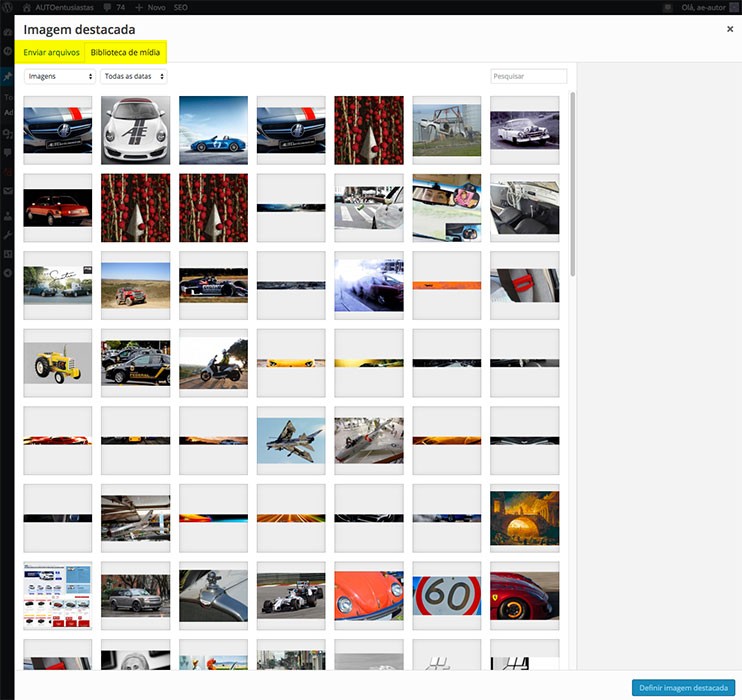Image resolution: width=742 pixels, height=700 pixels.
Task: Click the WordPress logo in the admin bar
Action: click(x=7, y=6)
